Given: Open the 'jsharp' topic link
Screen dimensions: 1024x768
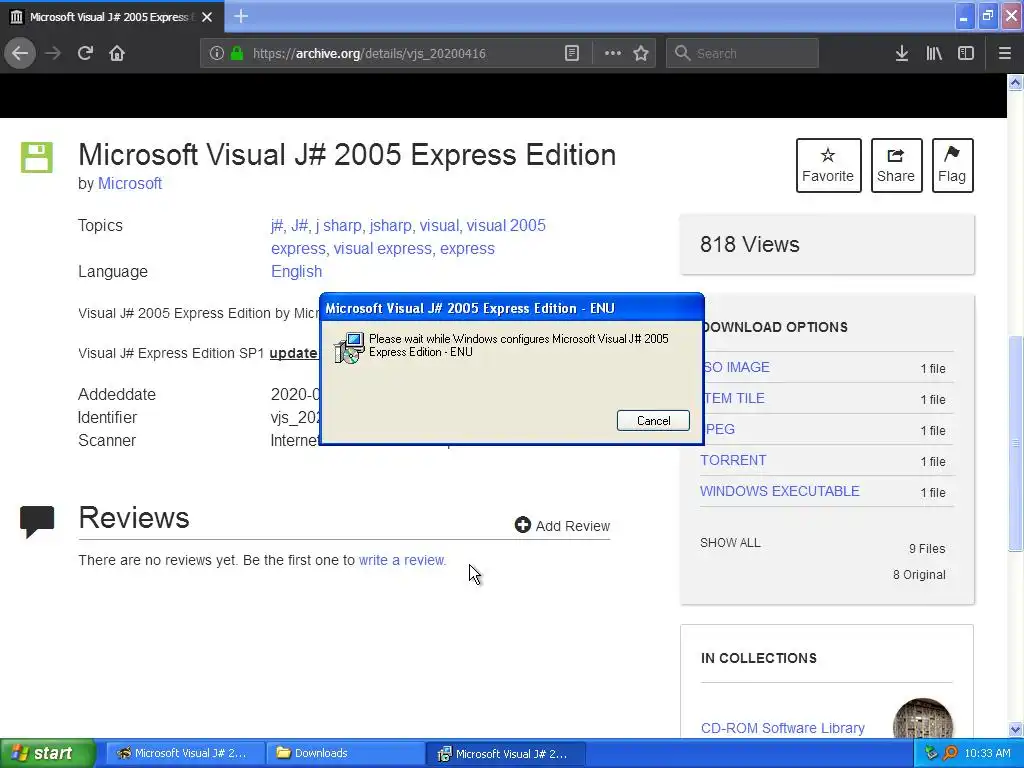Looking at the screenshot, I should (x=390, y=225).
